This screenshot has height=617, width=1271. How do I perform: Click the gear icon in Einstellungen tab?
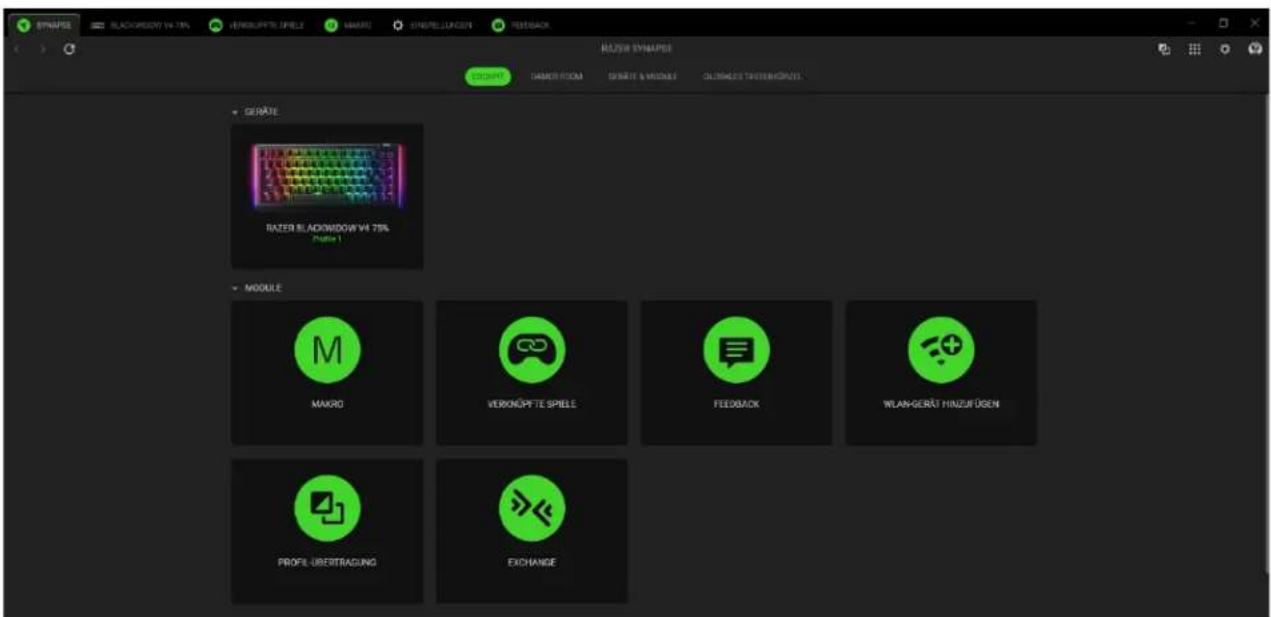400,24
